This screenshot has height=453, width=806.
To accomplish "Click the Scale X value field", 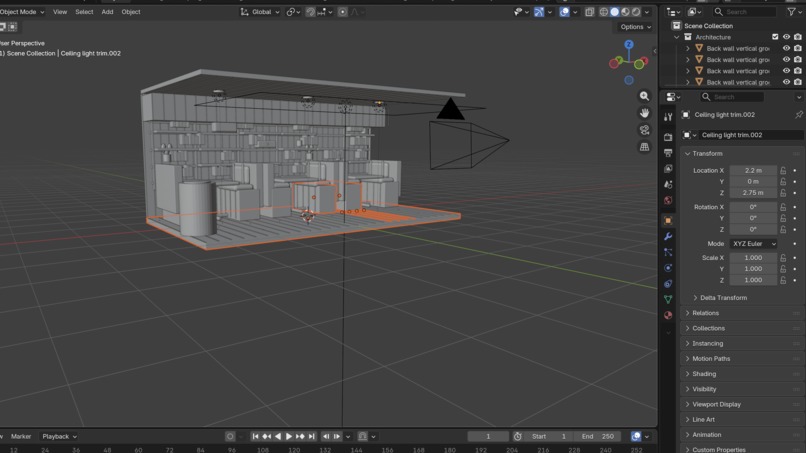I will point(753,258).
